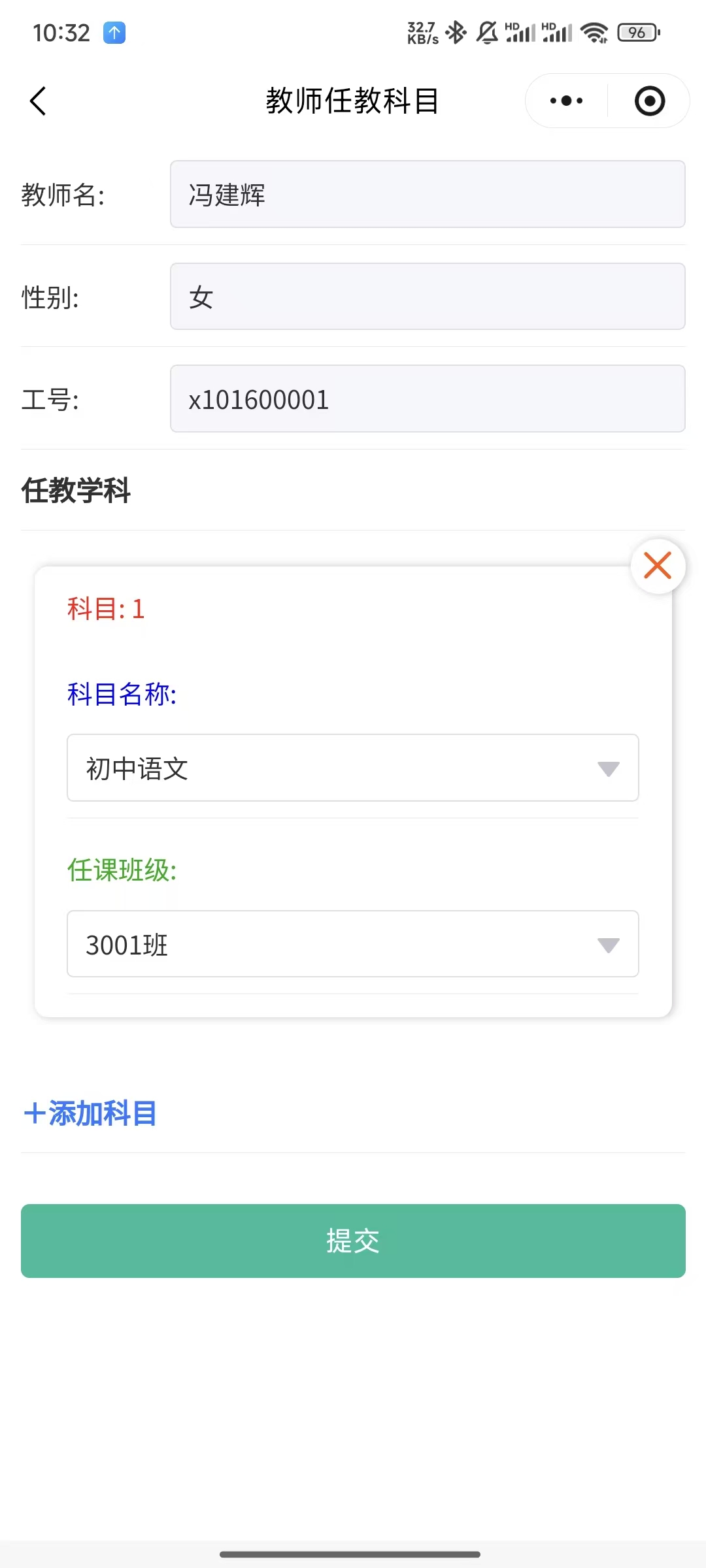Tap the 教师任教科目 page title
The width and height of the screenshot is (706, 1568).
pyautogui.click(x=352, y=101)
